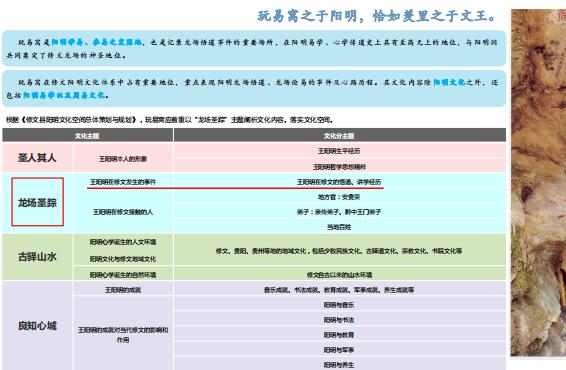Select the 王阳明本人的形象 cell
The image size is (566, 370).
click(x=123, y=158)
